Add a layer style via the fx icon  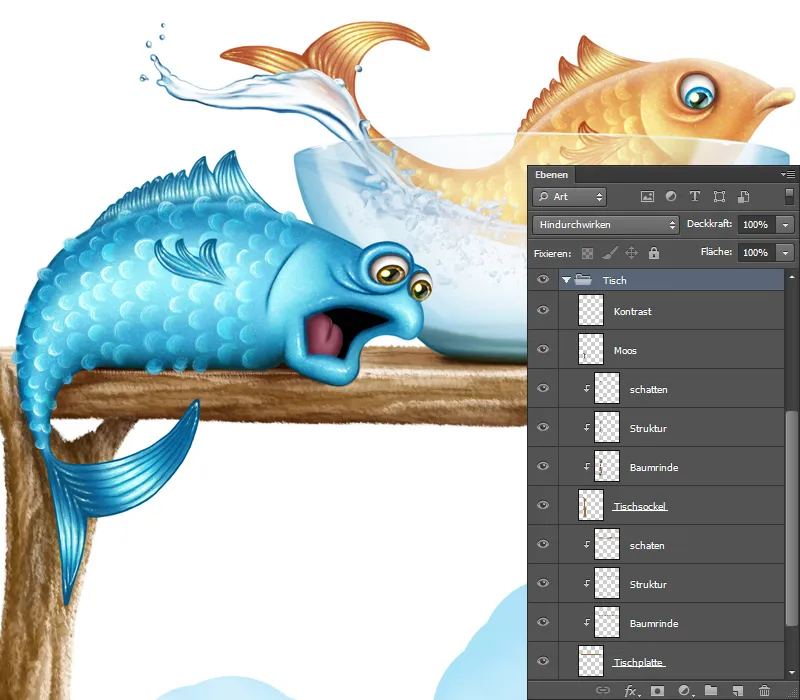pyautogui.click(x=630, y=691)
